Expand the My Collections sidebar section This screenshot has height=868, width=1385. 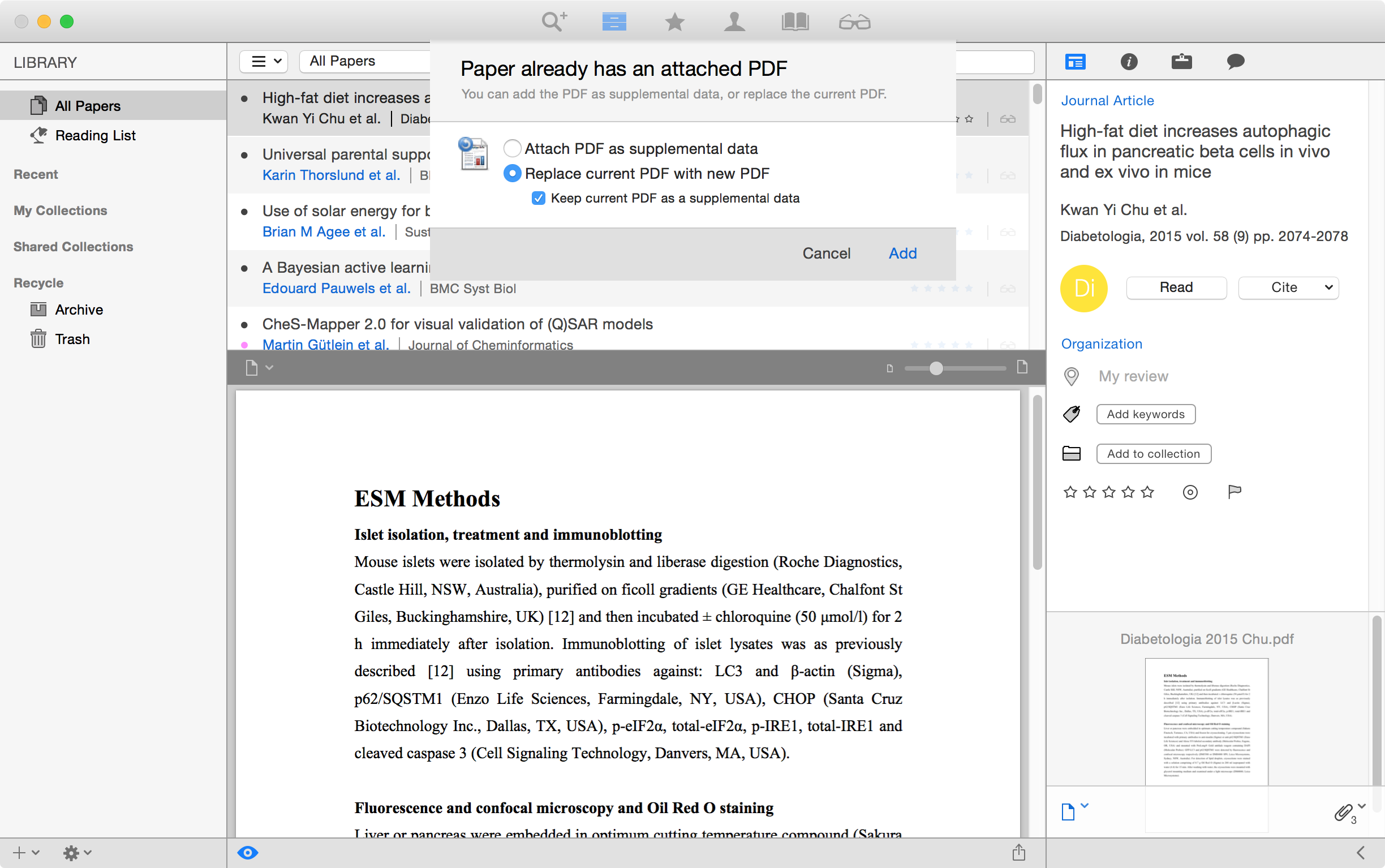(x=61, y=210)
